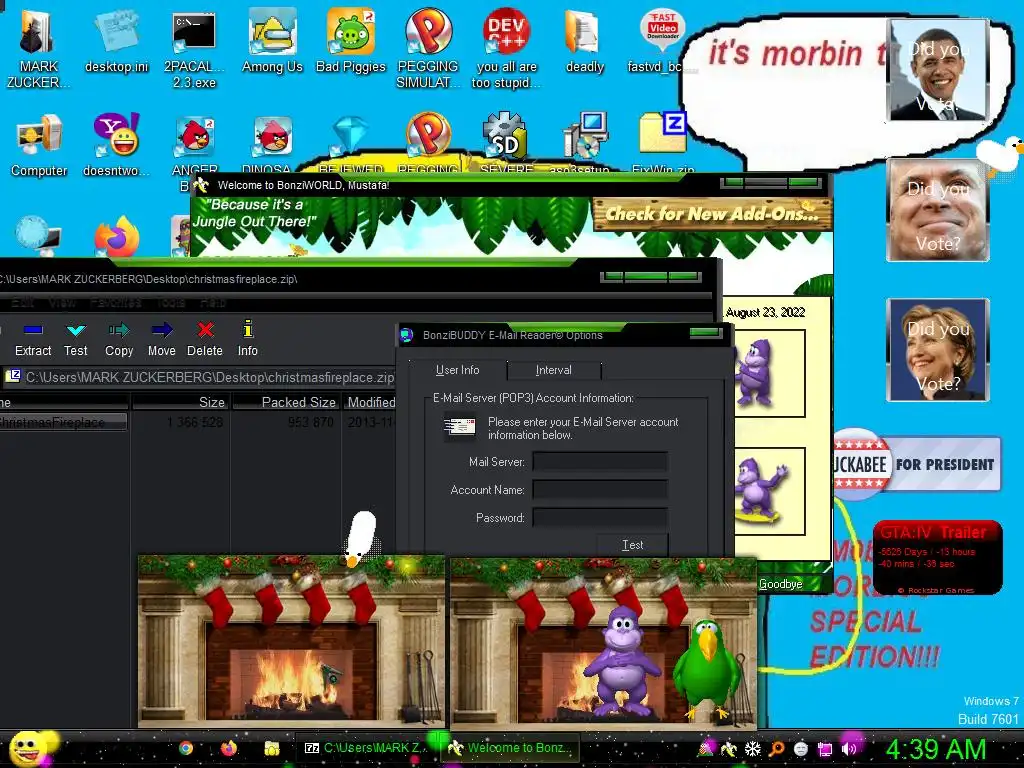Click the 4:39 AM taskbar clock
This screenshot has width=1024, height=768.
tap(935, 749)
